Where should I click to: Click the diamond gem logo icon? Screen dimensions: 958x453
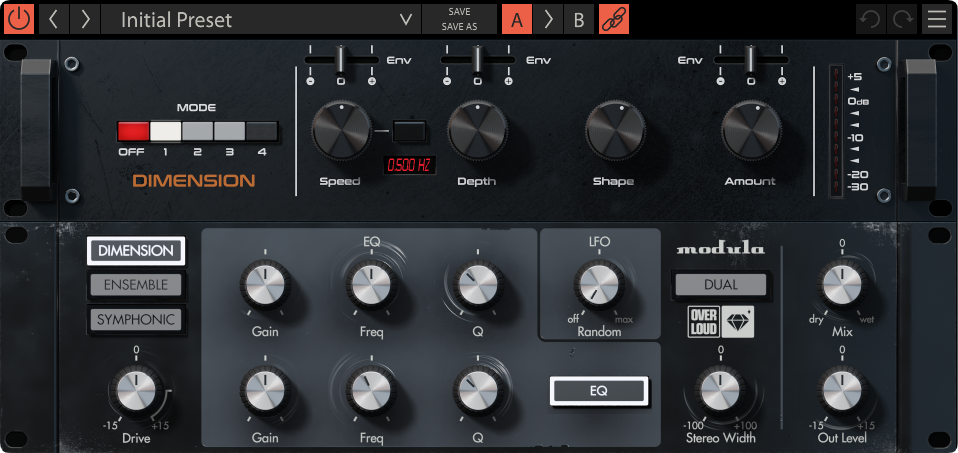[x=738, y=322]
